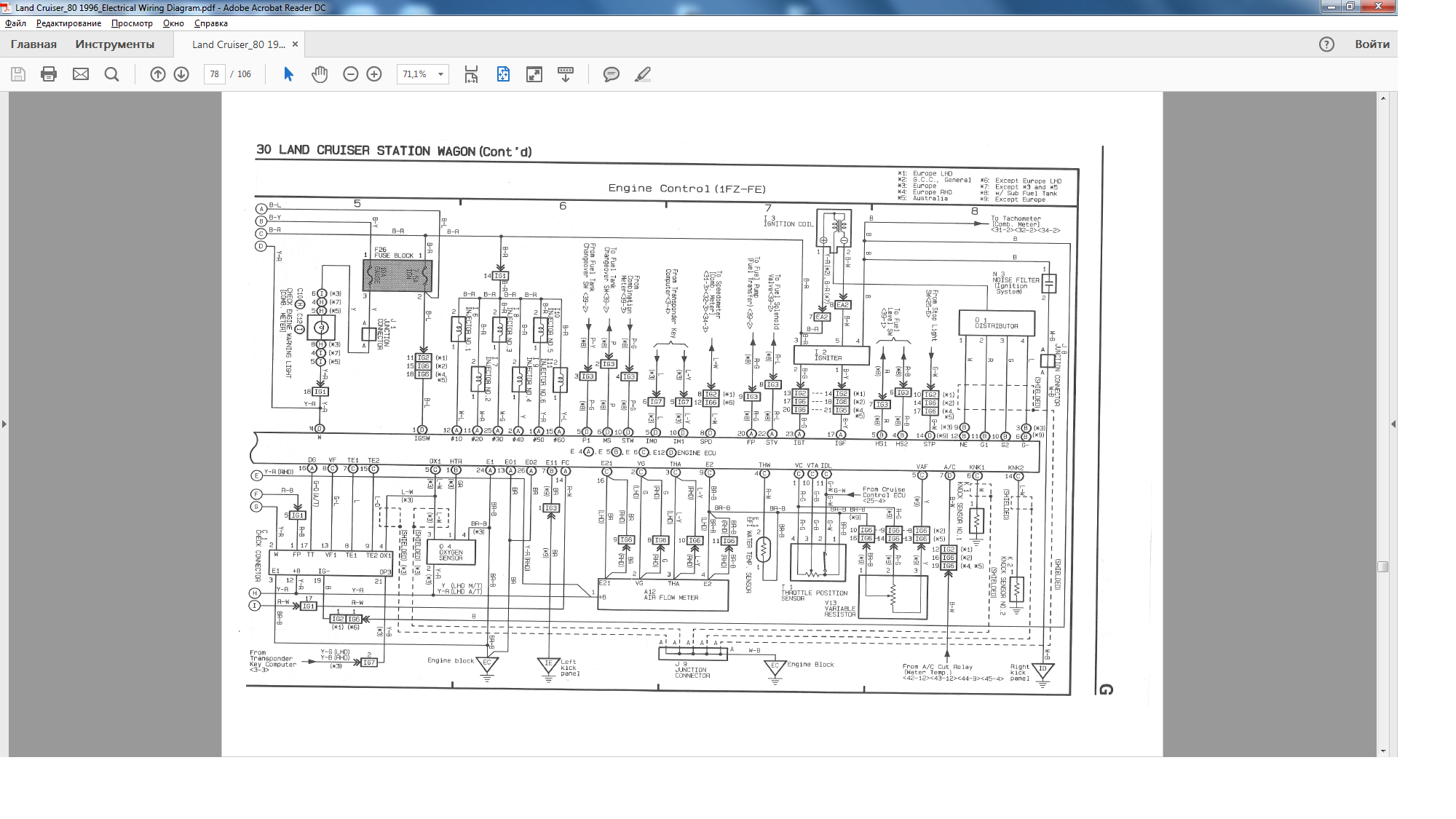Click the heading 30 LAND CRUISER STATION WAGON
This screenshot has width=1456, height=819.
[394, 151]
